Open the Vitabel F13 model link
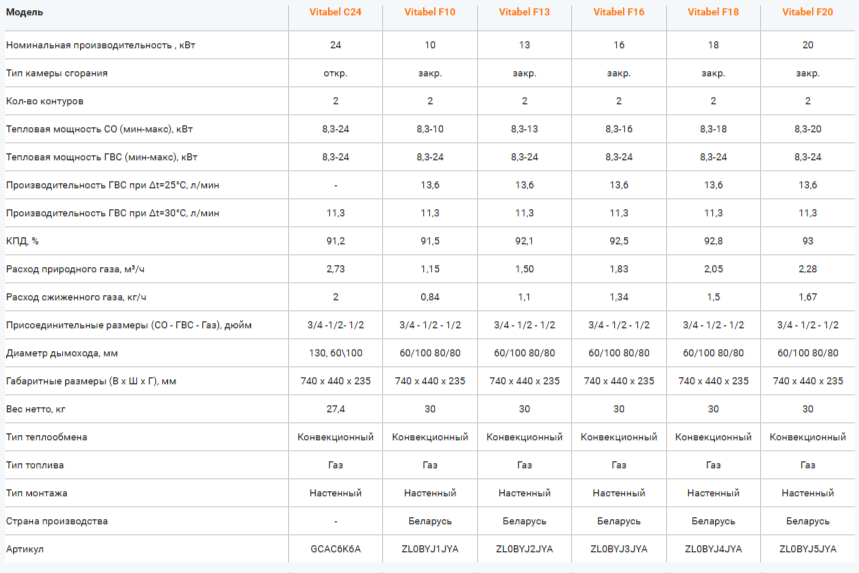 pyautogui.click(x=524, y=12)
